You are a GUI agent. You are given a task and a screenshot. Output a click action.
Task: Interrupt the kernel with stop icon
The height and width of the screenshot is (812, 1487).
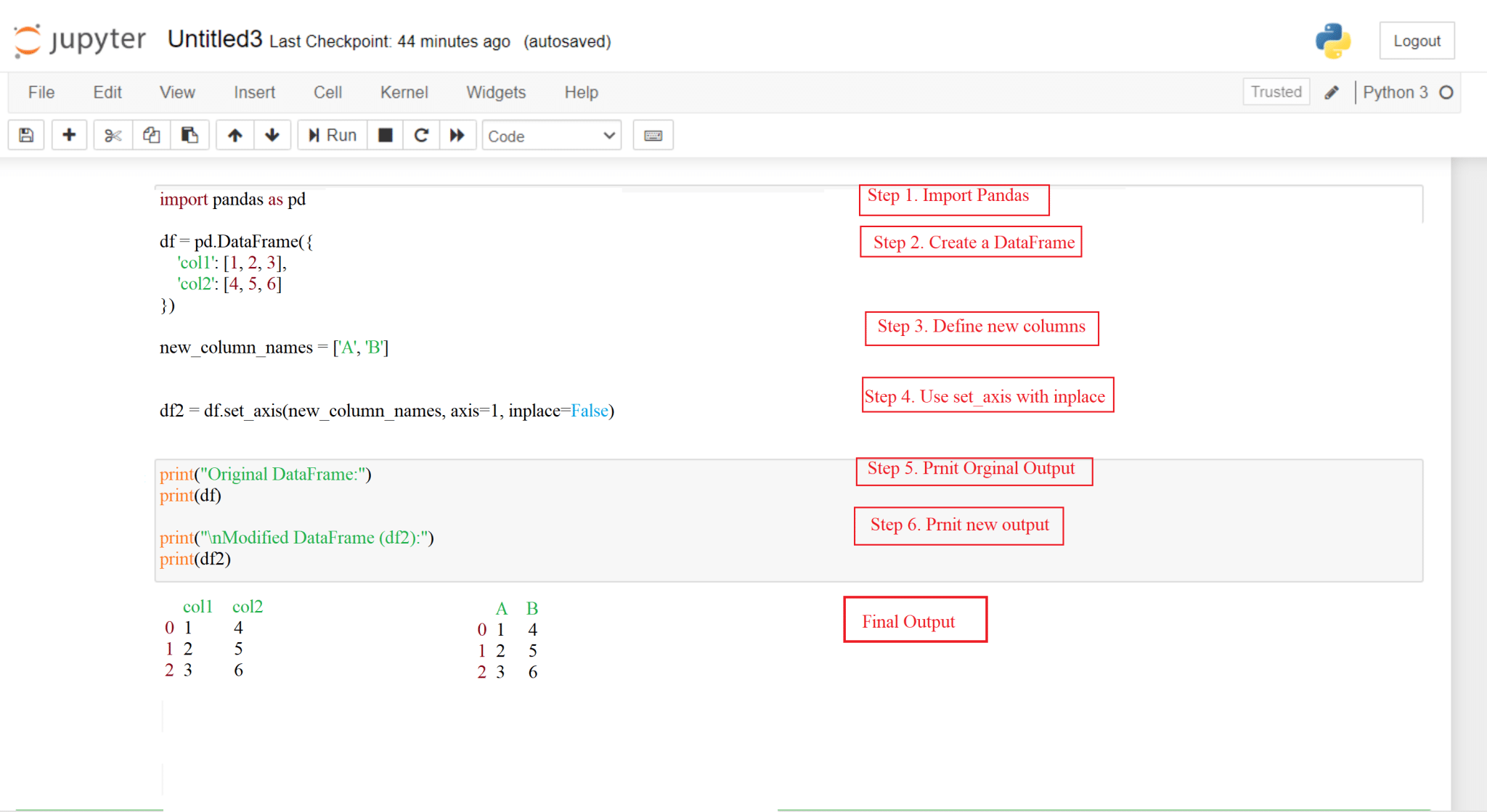(385, 135)
